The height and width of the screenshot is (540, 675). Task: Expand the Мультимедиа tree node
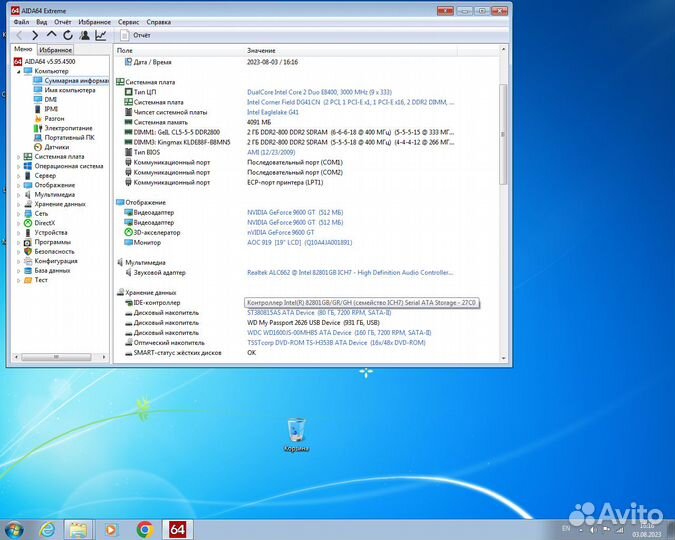pos(19,195)
